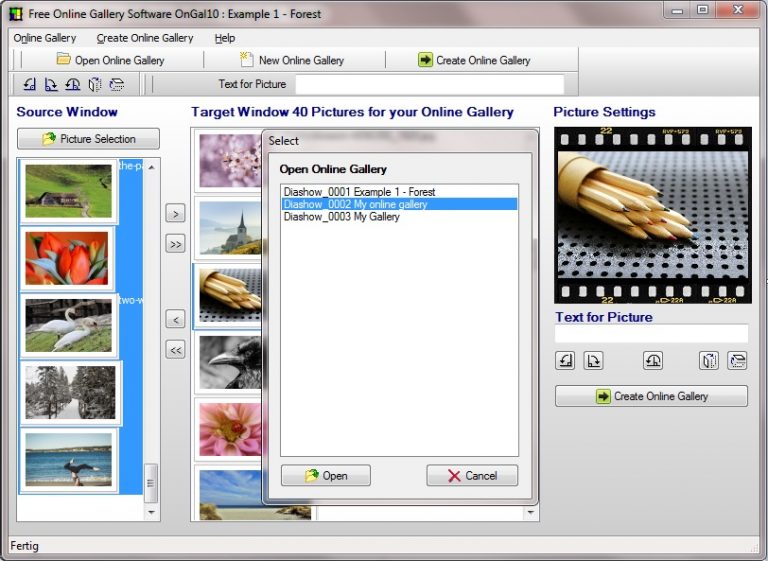
Task: Click New Online Gallery in the toolbar
Action: point(292,60)
